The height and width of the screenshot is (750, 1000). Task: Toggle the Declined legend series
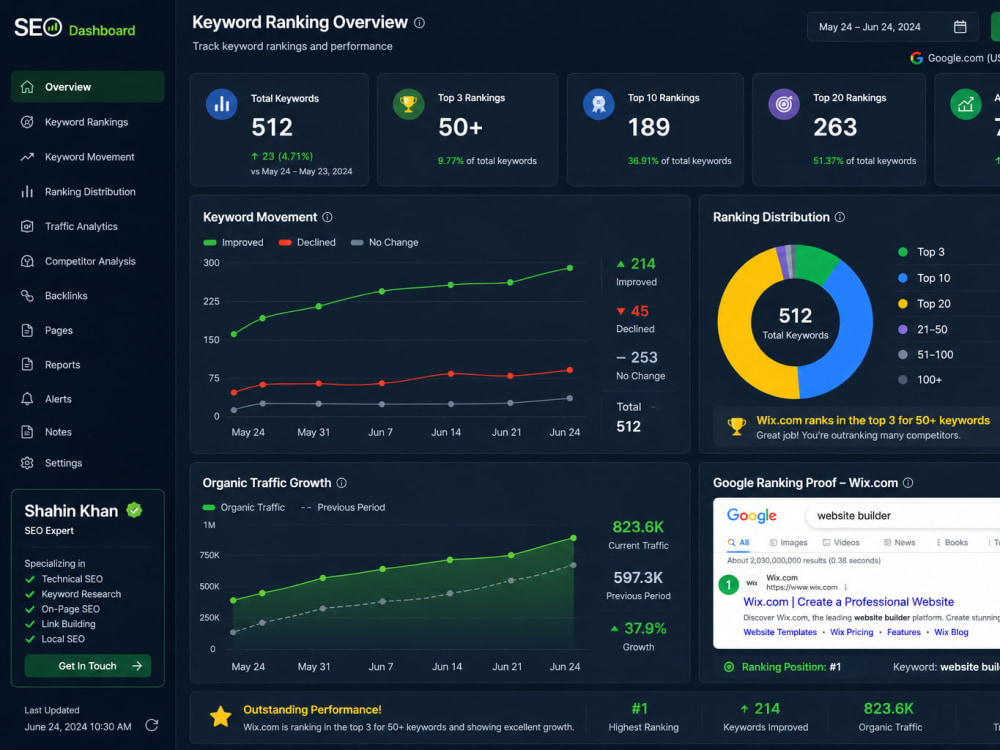tap(307, 242)
